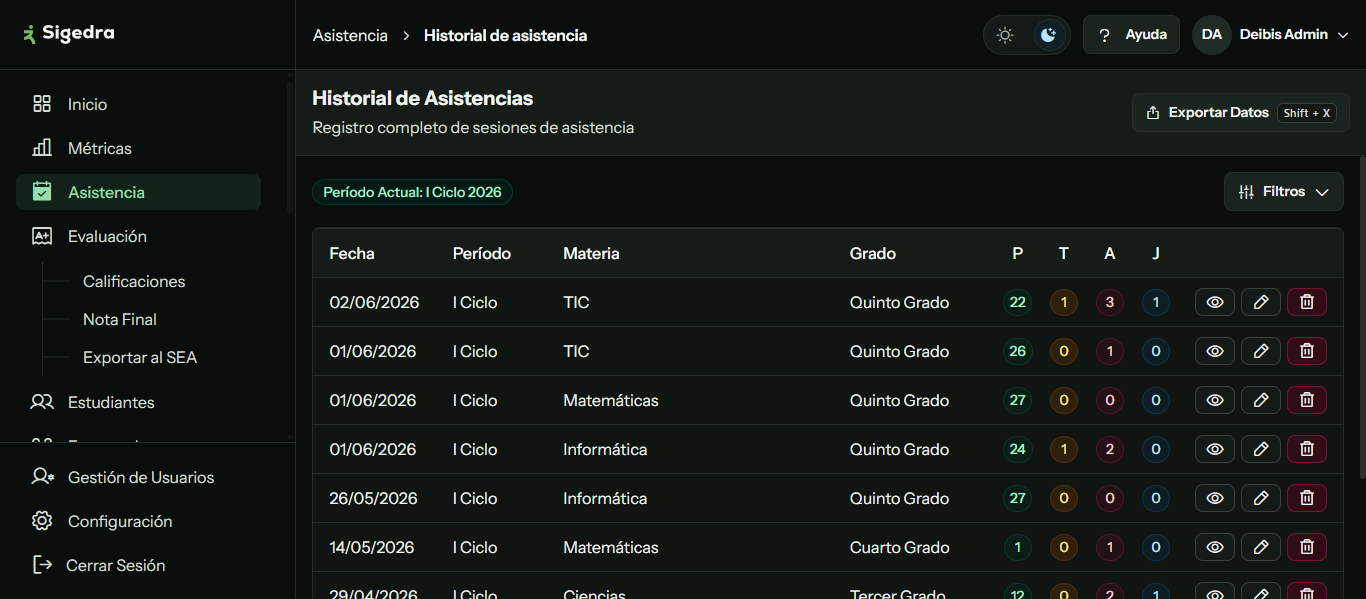The width and height of the screenshot is (1366, 599).
Task: Open Inicio in the sidebar
Action: 138,104
